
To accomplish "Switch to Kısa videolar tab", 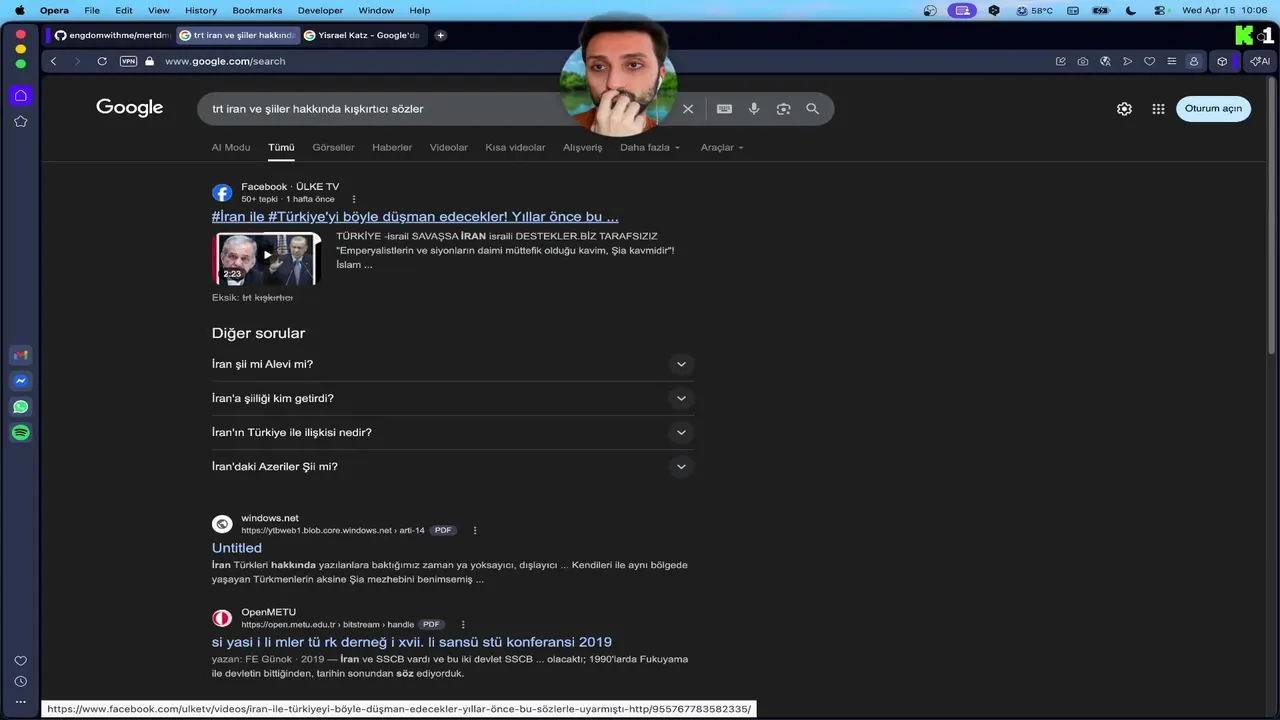I will (x=515, y=147).
